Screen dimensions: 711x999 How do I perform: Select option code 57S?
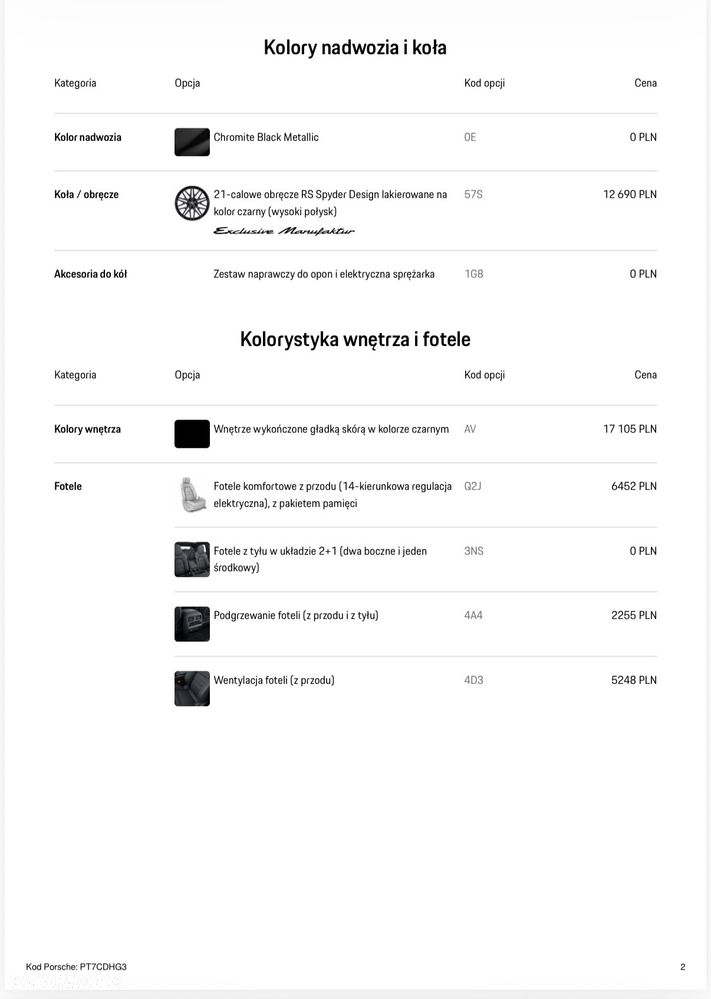click(473, 194)
